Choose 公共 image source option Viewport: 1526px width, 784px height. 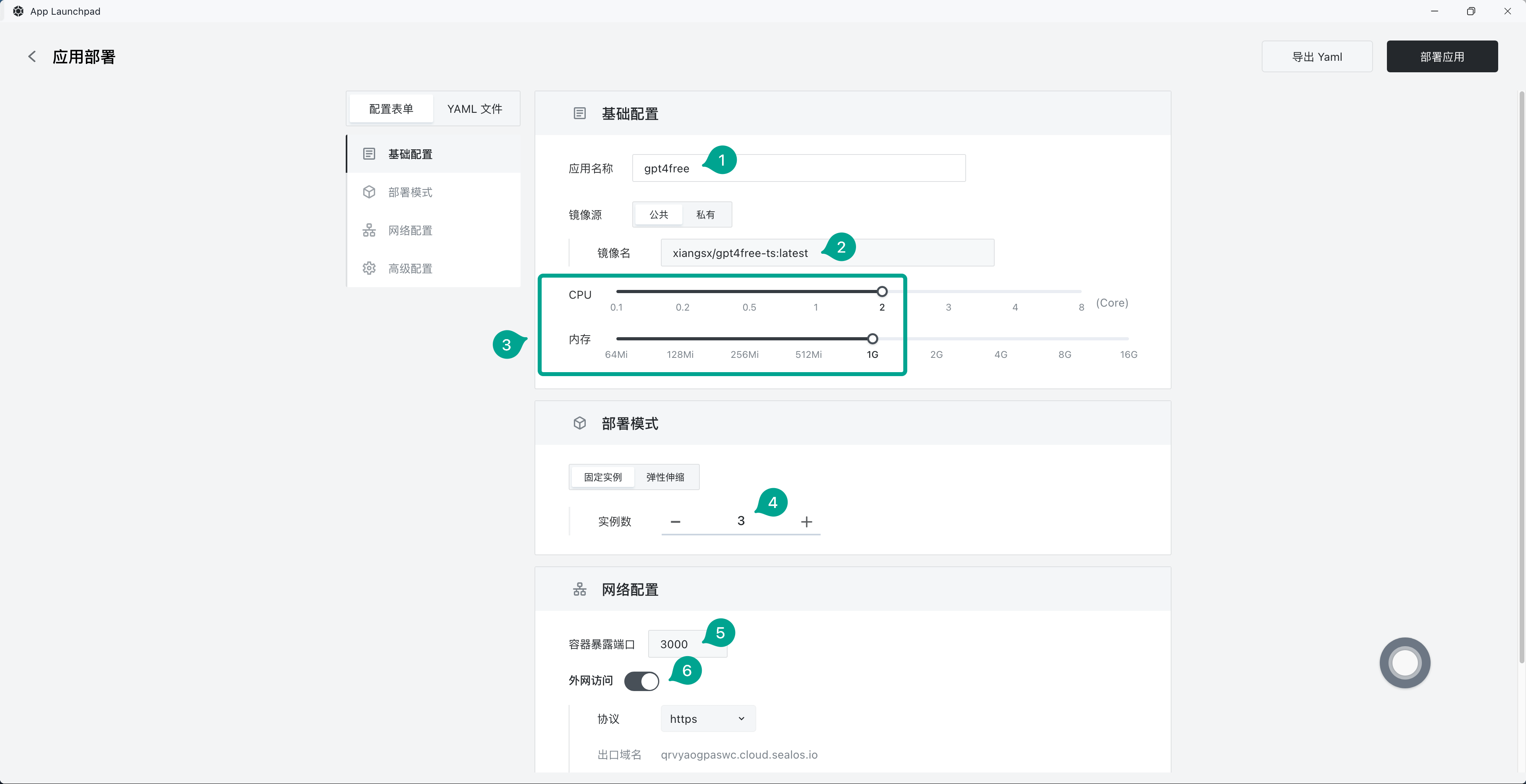[x=658, y=214]
